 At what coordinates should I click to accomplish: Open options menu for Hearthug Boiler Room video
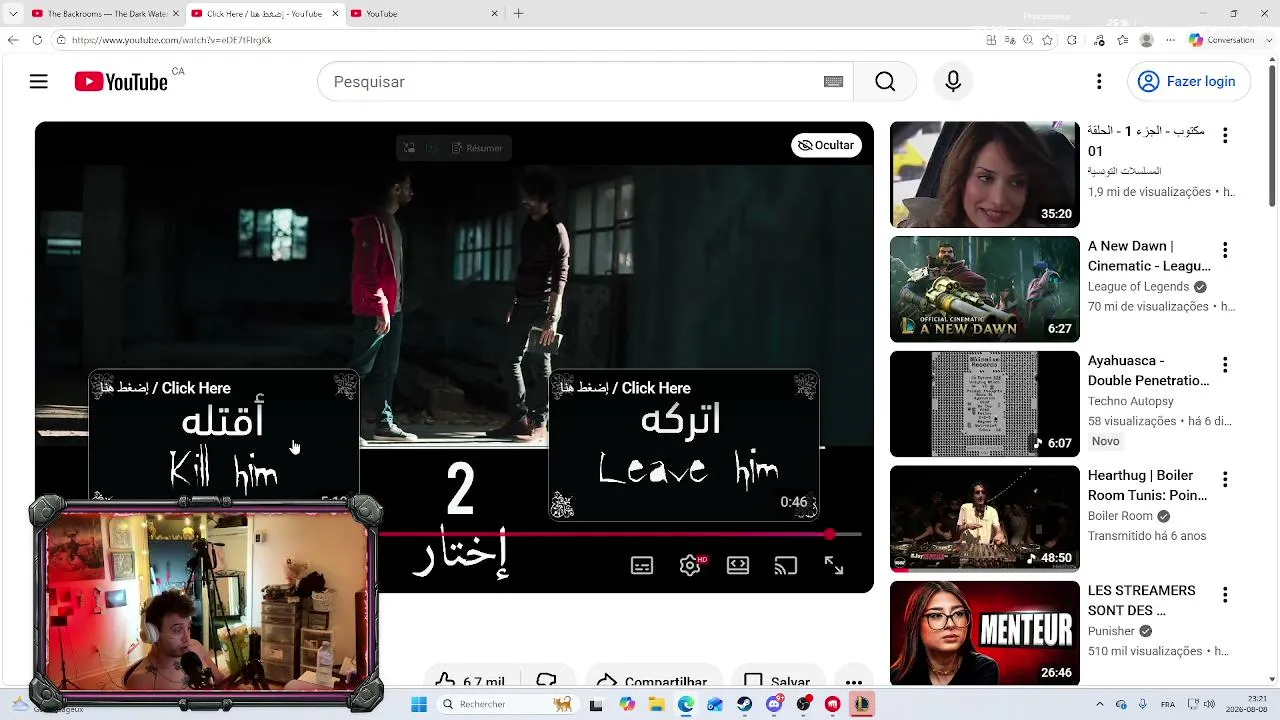[x=1225, y=480]
